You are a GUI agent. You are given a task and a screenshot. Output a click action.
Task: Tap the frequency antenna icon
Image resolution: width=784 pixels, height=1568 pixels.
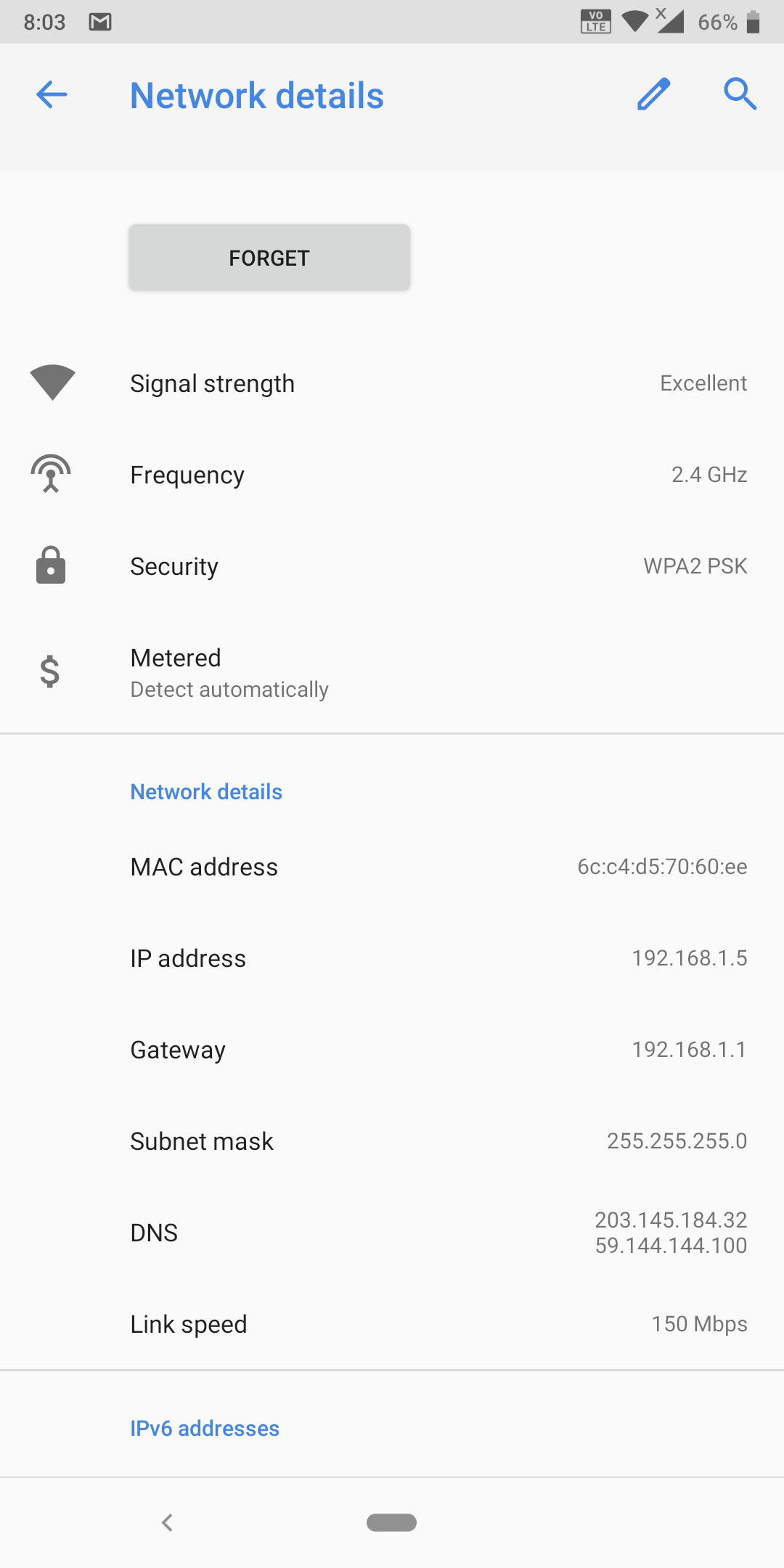51,474
